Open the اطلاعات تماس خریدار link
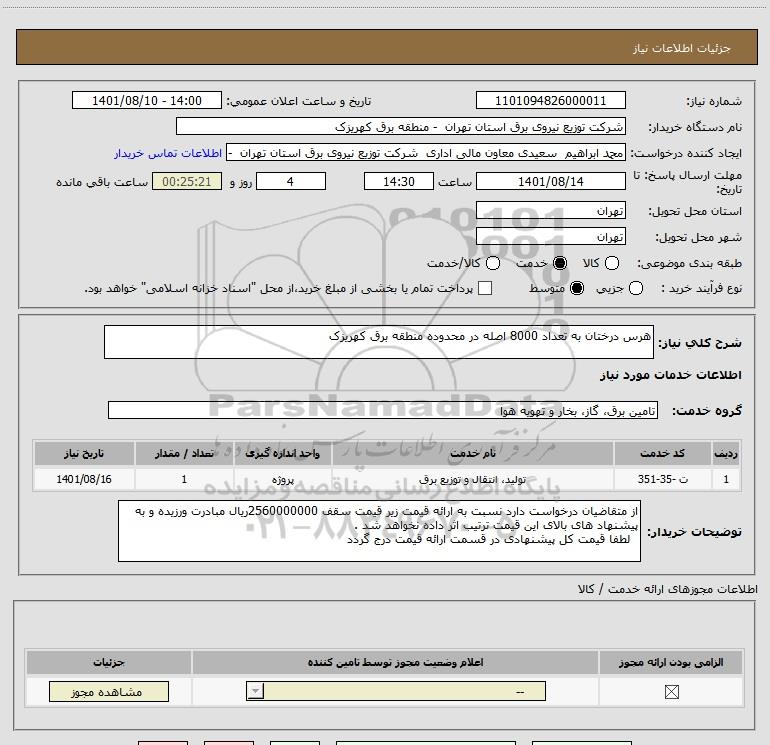The image size is (770, 745). click(x=168, y=153)
